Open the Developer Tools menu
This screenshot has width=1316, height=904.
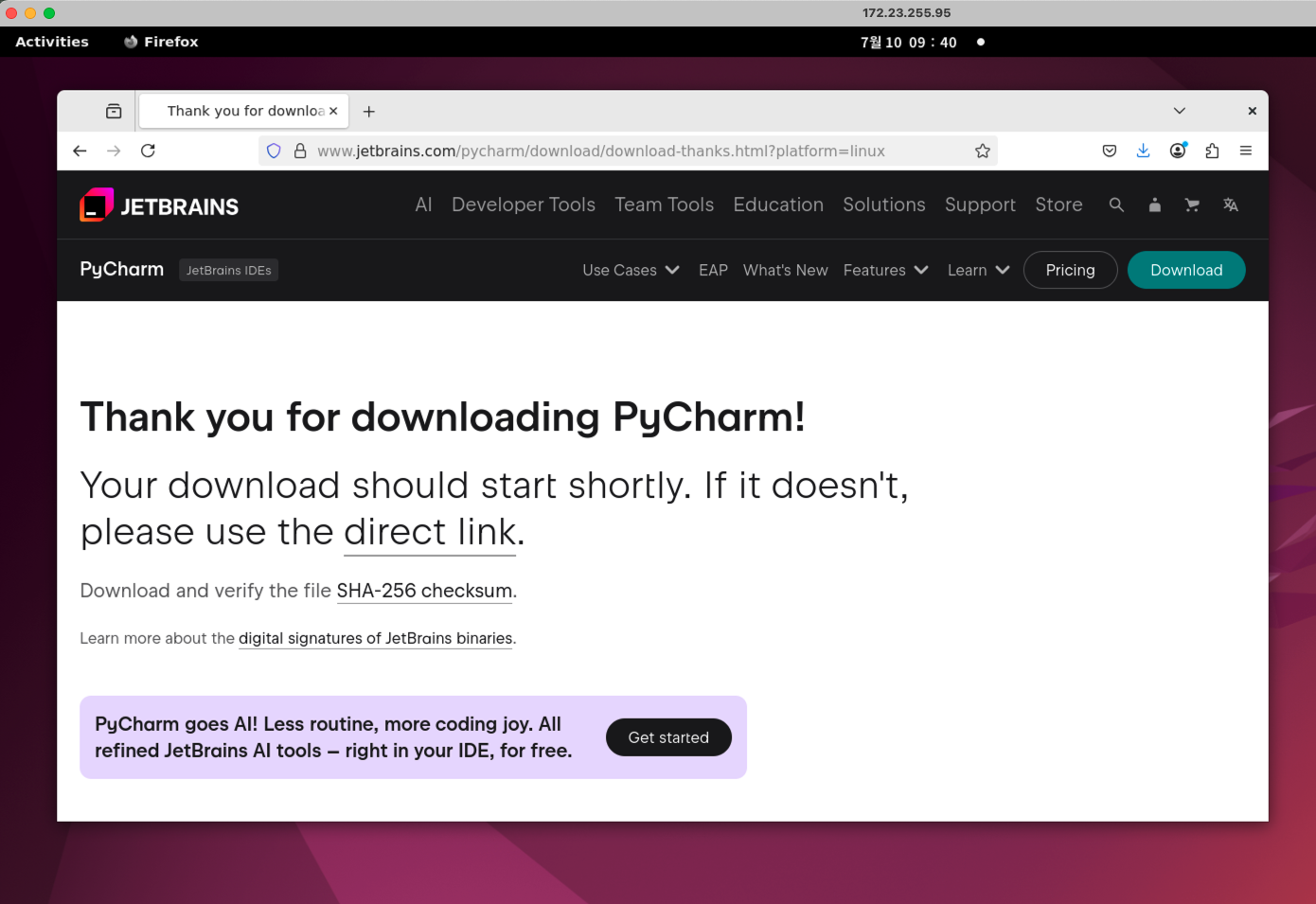pyautogui.click(x=524, y=204)
